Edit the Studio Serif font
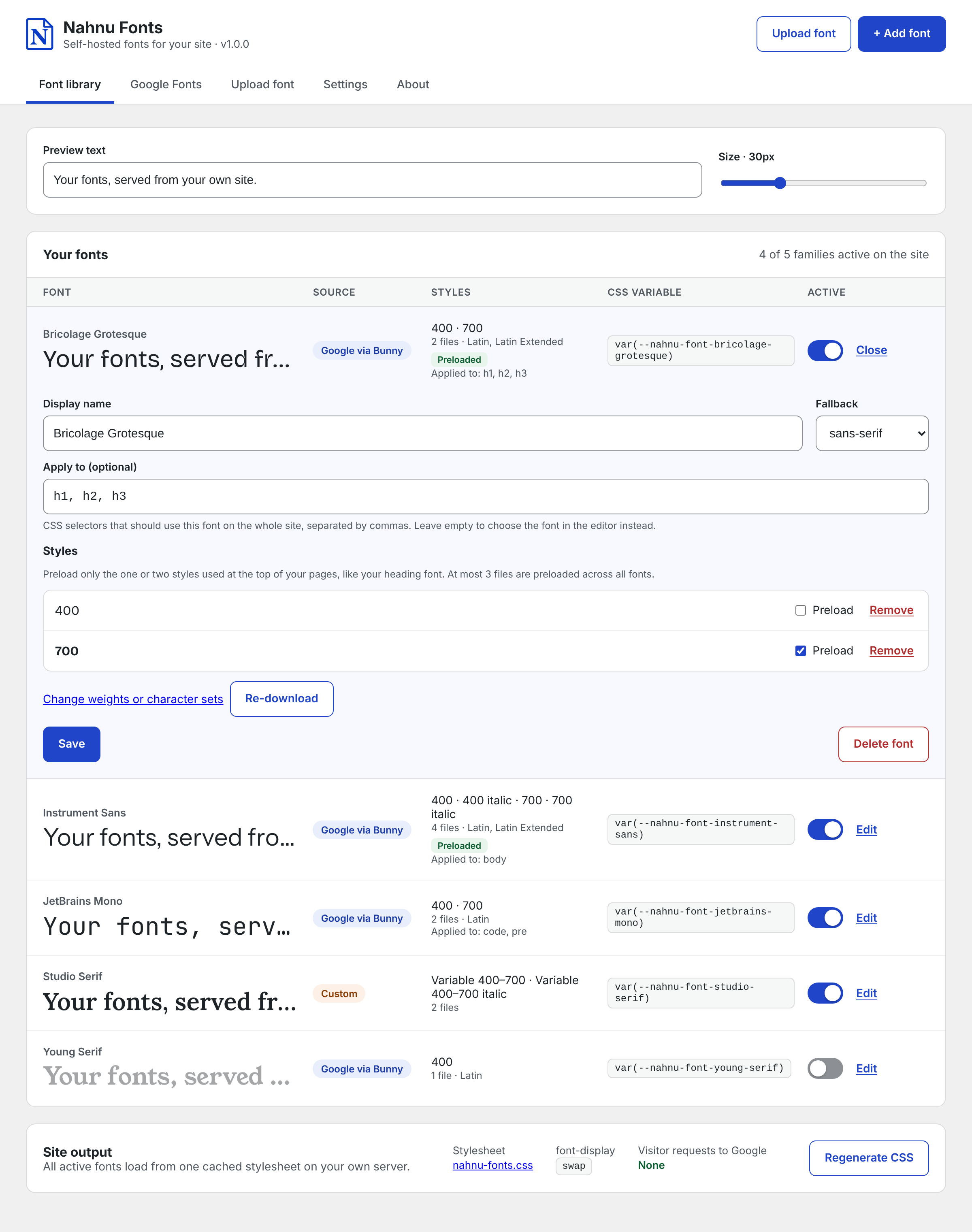Image resolution: width=972 pixels, height=1232 pixels. click(866, 993)
